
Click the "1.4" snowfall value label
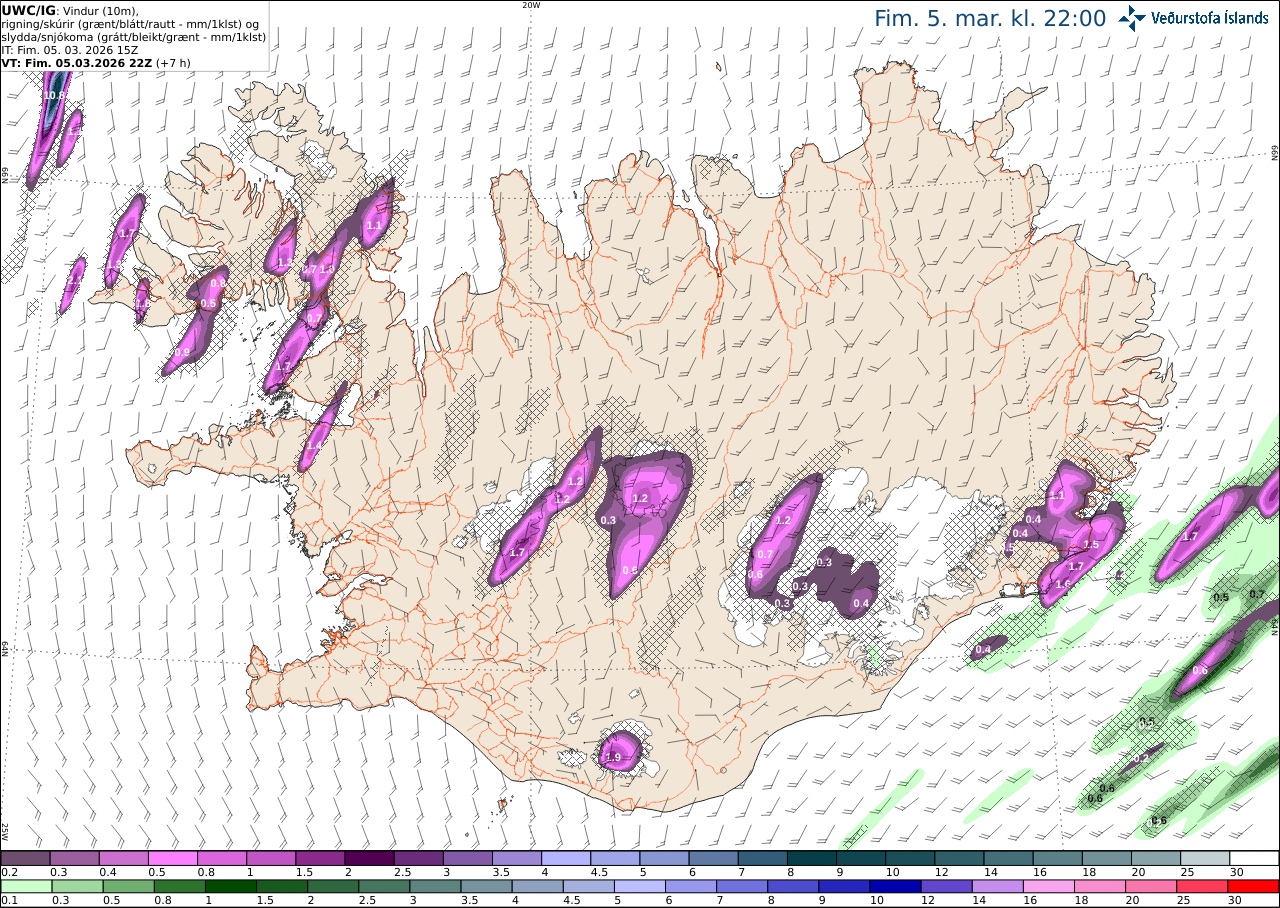tap(315, 445)
